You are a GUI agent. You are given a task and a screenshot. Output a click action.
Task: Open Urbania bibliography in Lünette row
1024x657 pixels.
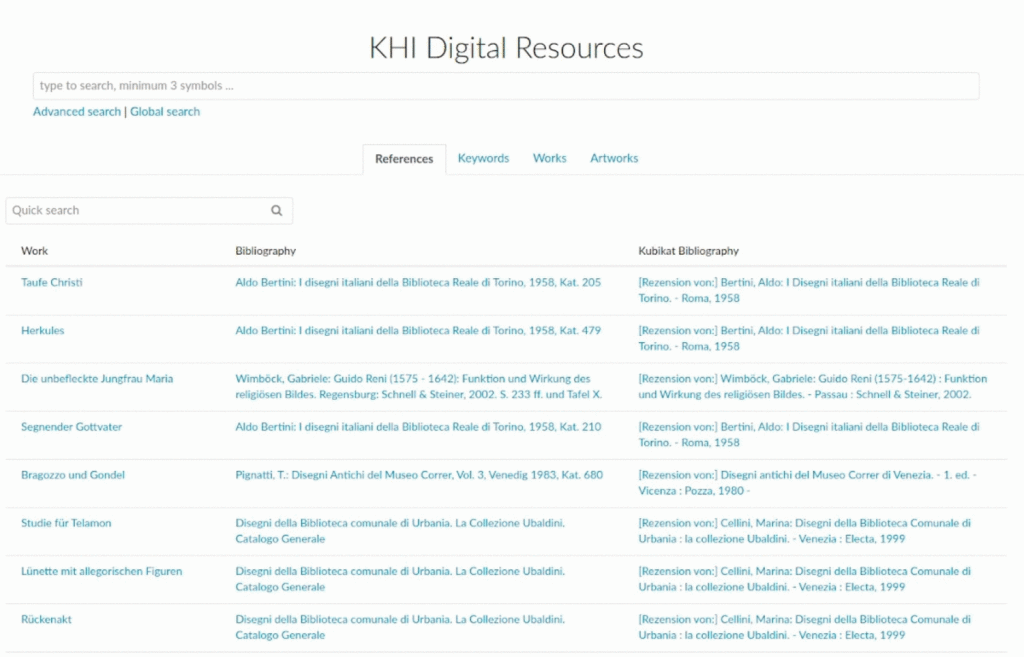[400, 579]
